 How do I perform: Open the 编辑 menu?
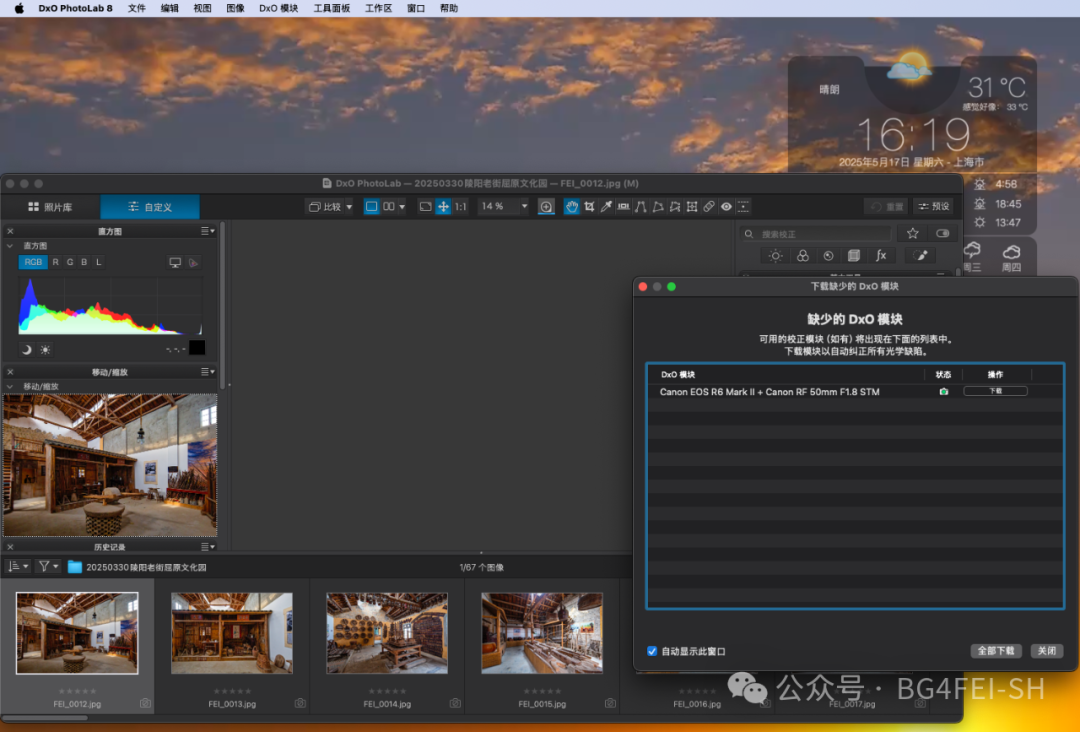(169, 8)
